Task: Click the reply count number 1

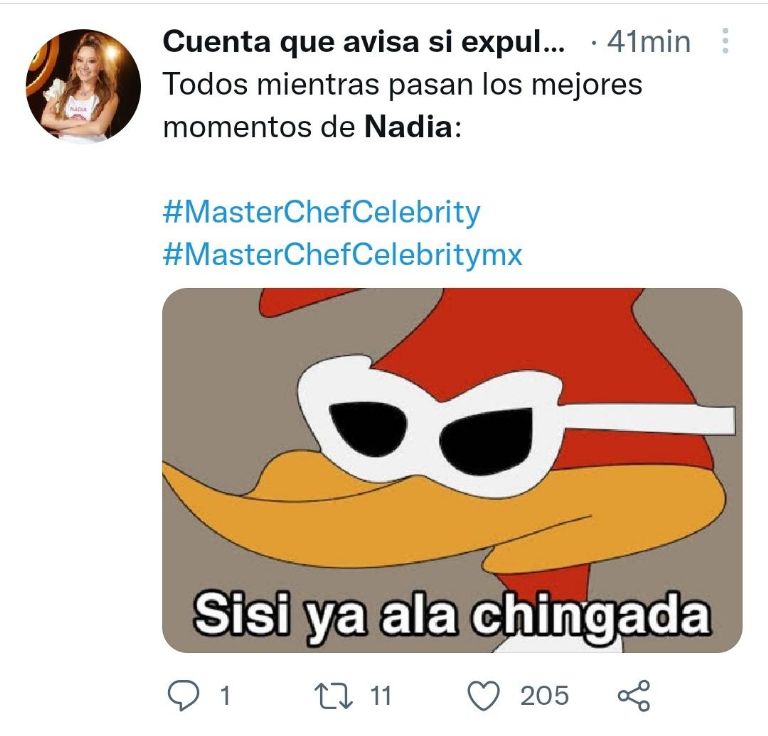Action: click(x=225, y=695)
